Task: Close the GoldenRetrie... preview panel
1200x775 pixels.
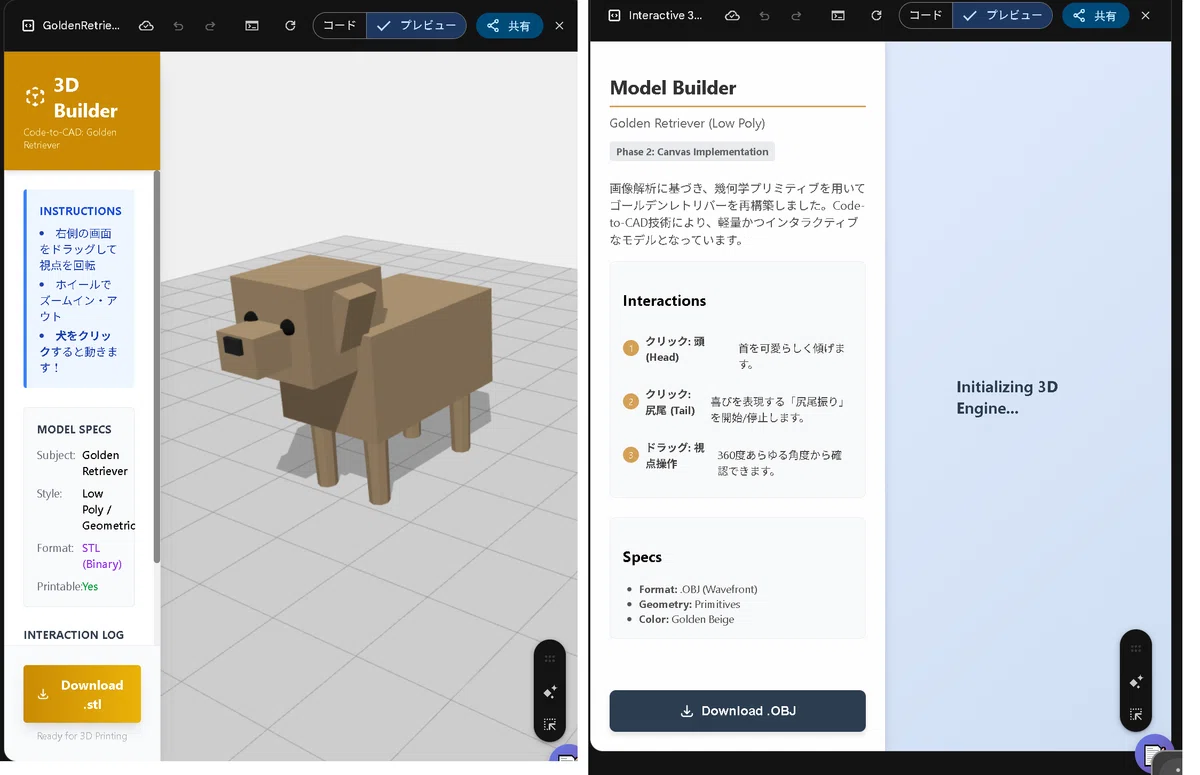Action: point(560,26)
